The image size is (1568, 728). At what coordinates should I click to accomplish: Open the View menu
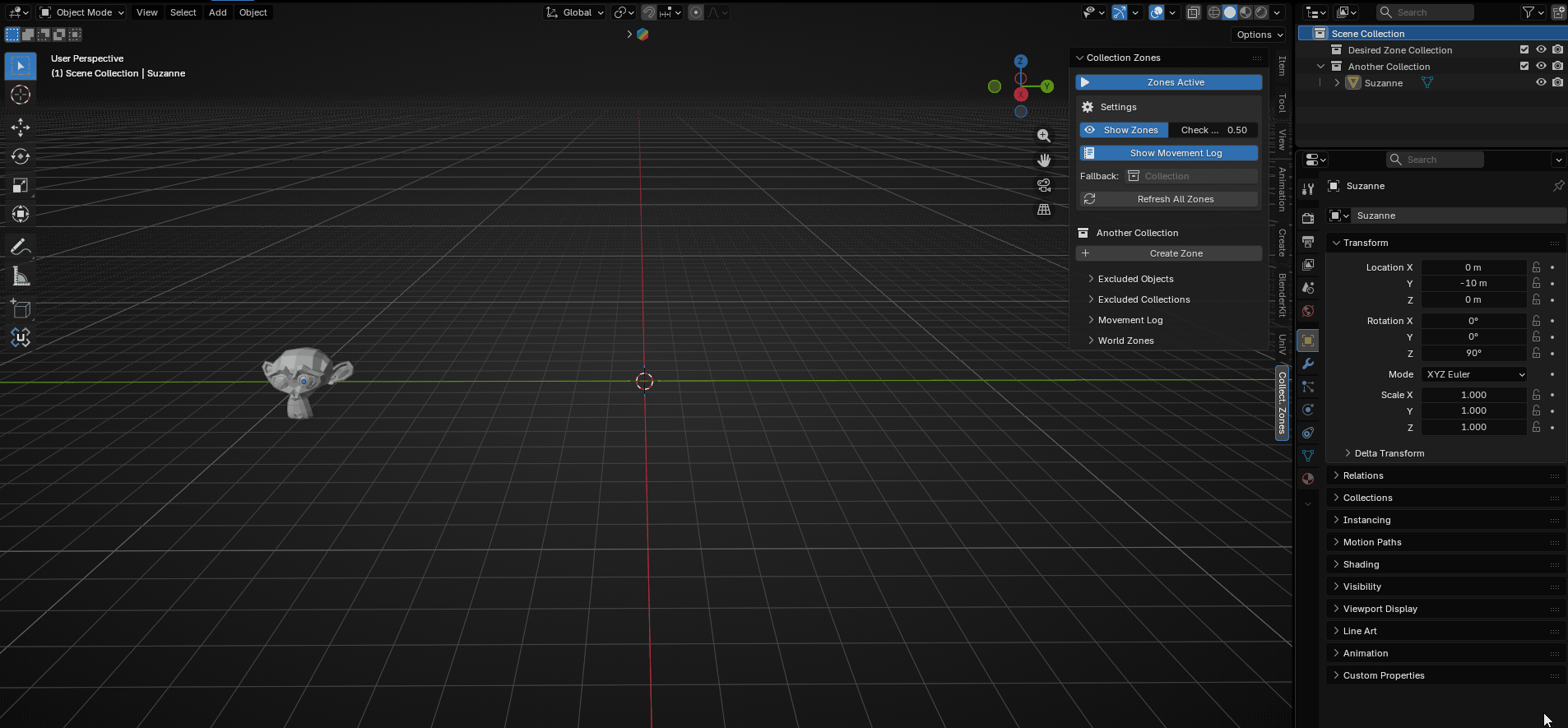pos(147,12)
